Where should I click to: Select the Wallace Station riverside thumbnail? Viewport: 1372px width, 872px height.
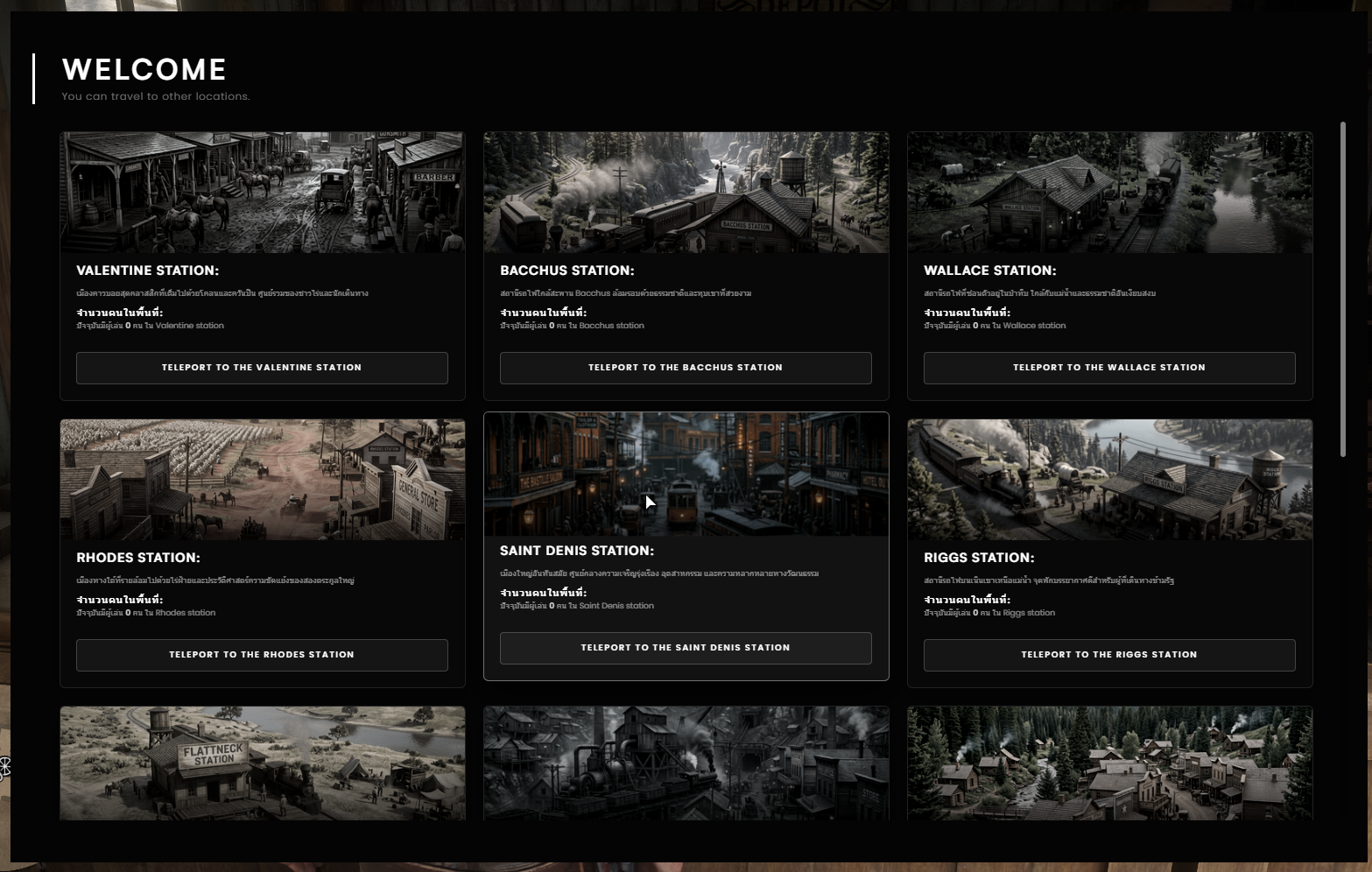(1110, 193)
